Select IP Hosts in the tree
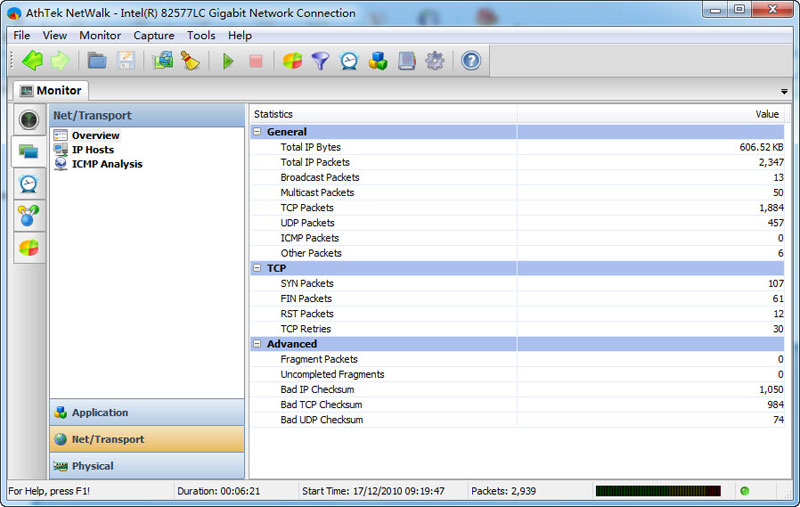The height and width of the screenshot is (507, 800). (92, 150)
